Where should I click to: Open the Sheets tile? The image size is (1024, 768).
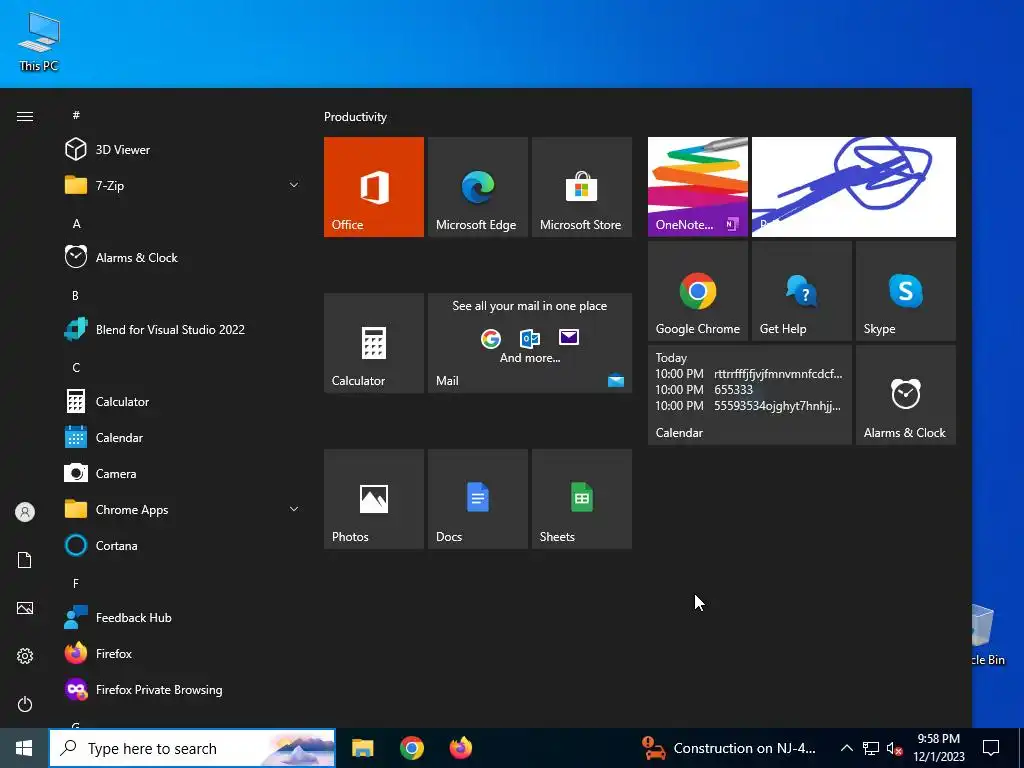pyautogui.click(x=582, y=499)
